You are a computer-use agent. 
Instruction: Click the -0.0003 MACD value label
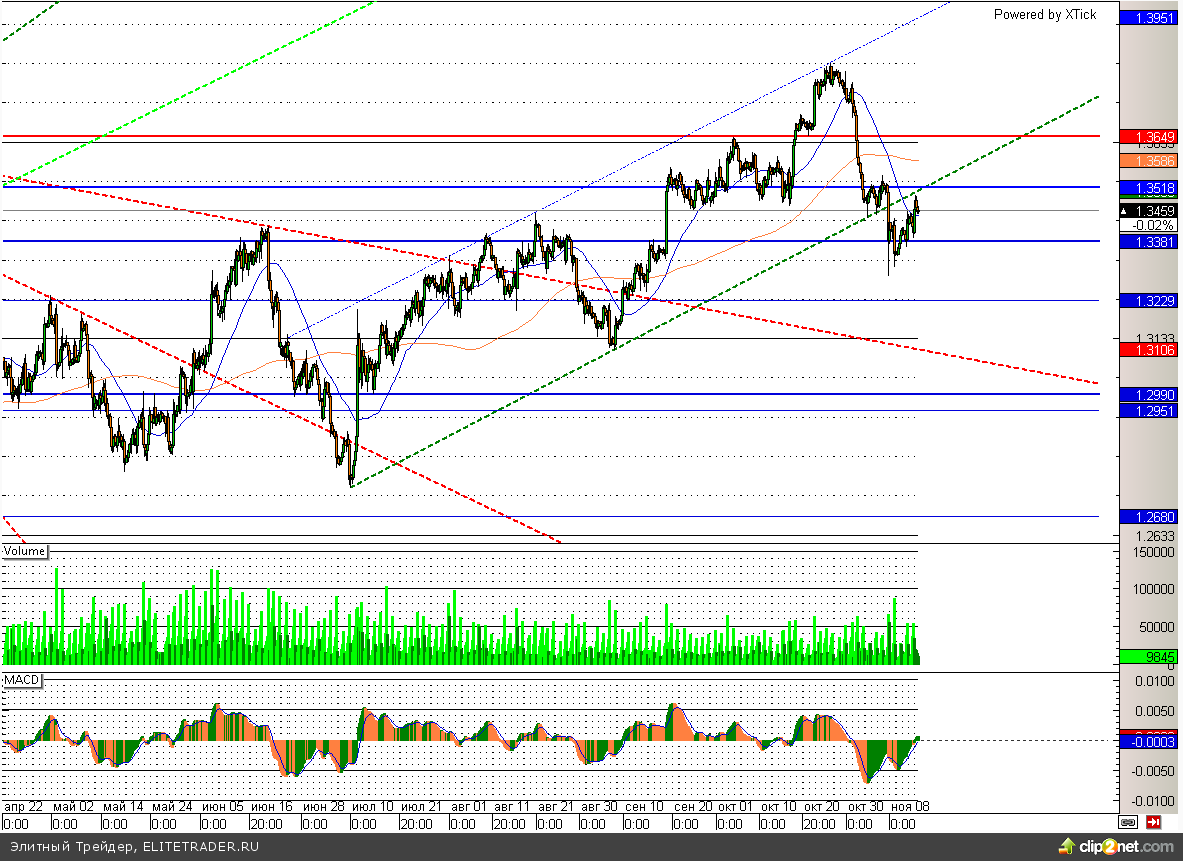1151,741
